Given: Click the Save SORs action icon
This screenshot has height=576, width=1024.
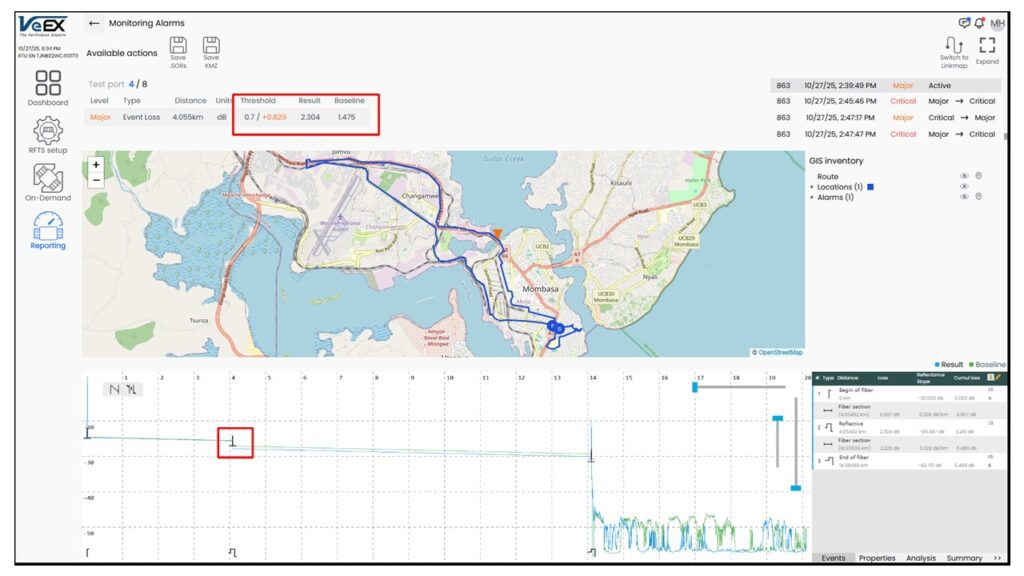Looking at the screenshot, I should coord(178,45).
